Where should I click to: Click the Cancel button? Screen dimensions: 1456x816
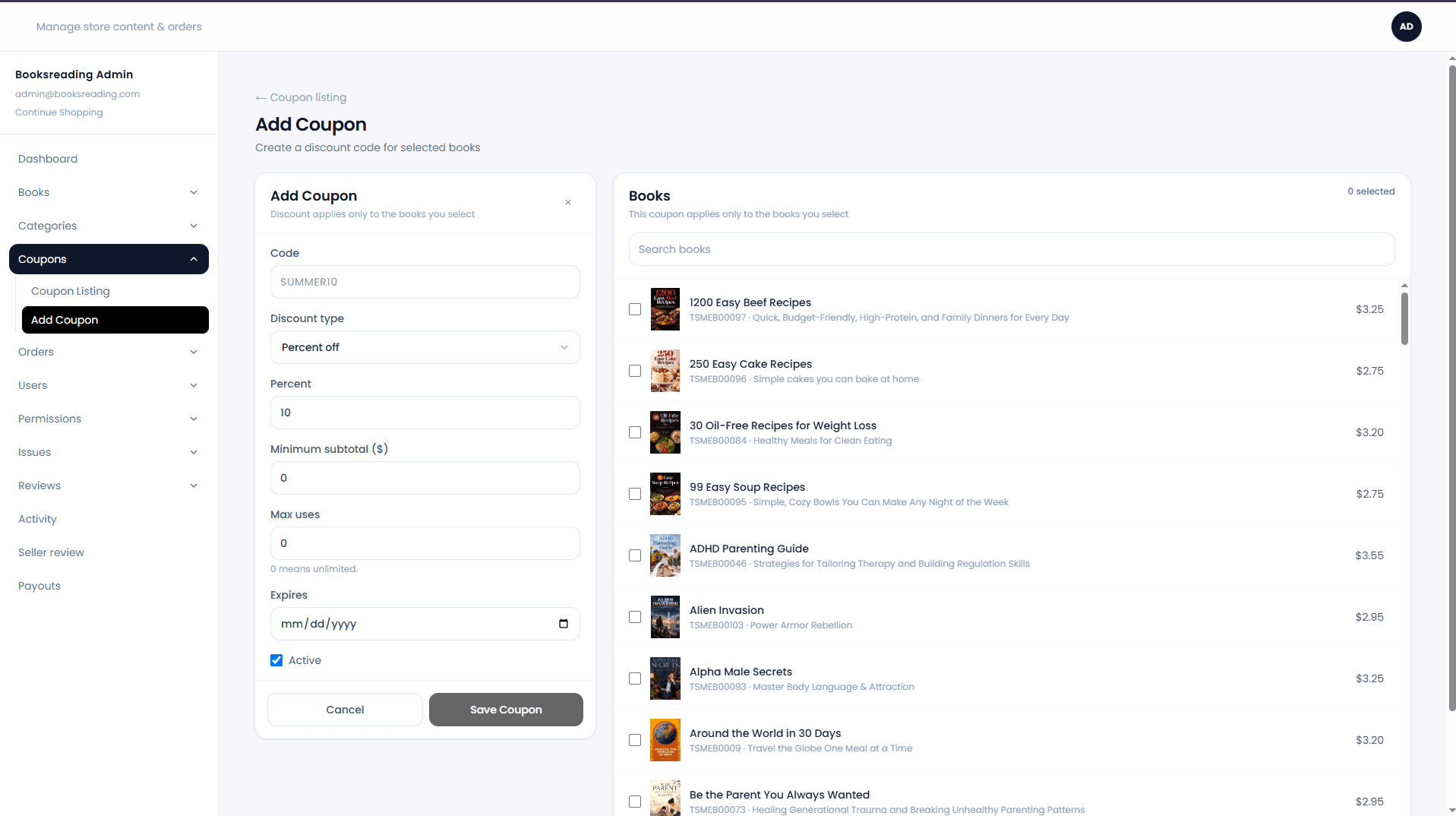(345, 710)
